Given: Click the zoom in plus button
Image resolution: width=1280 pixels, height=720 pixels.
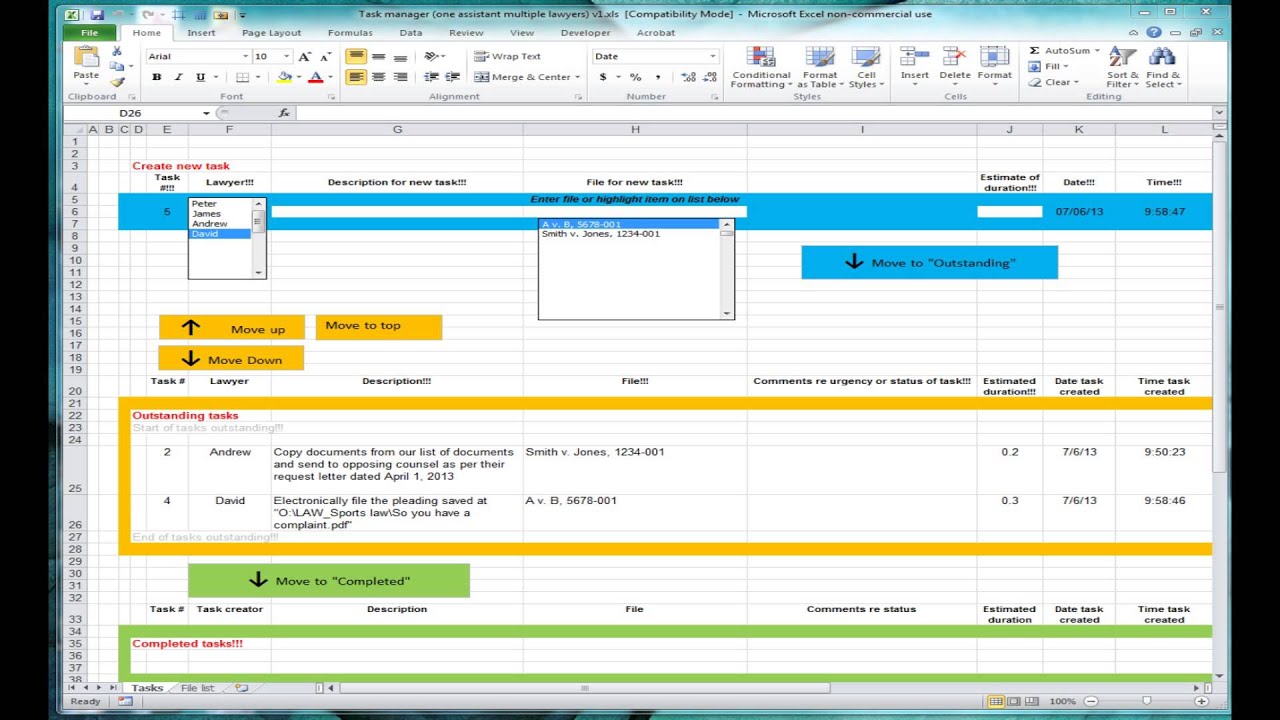Looking at the screenshot, I should (x=1201, y=702).
